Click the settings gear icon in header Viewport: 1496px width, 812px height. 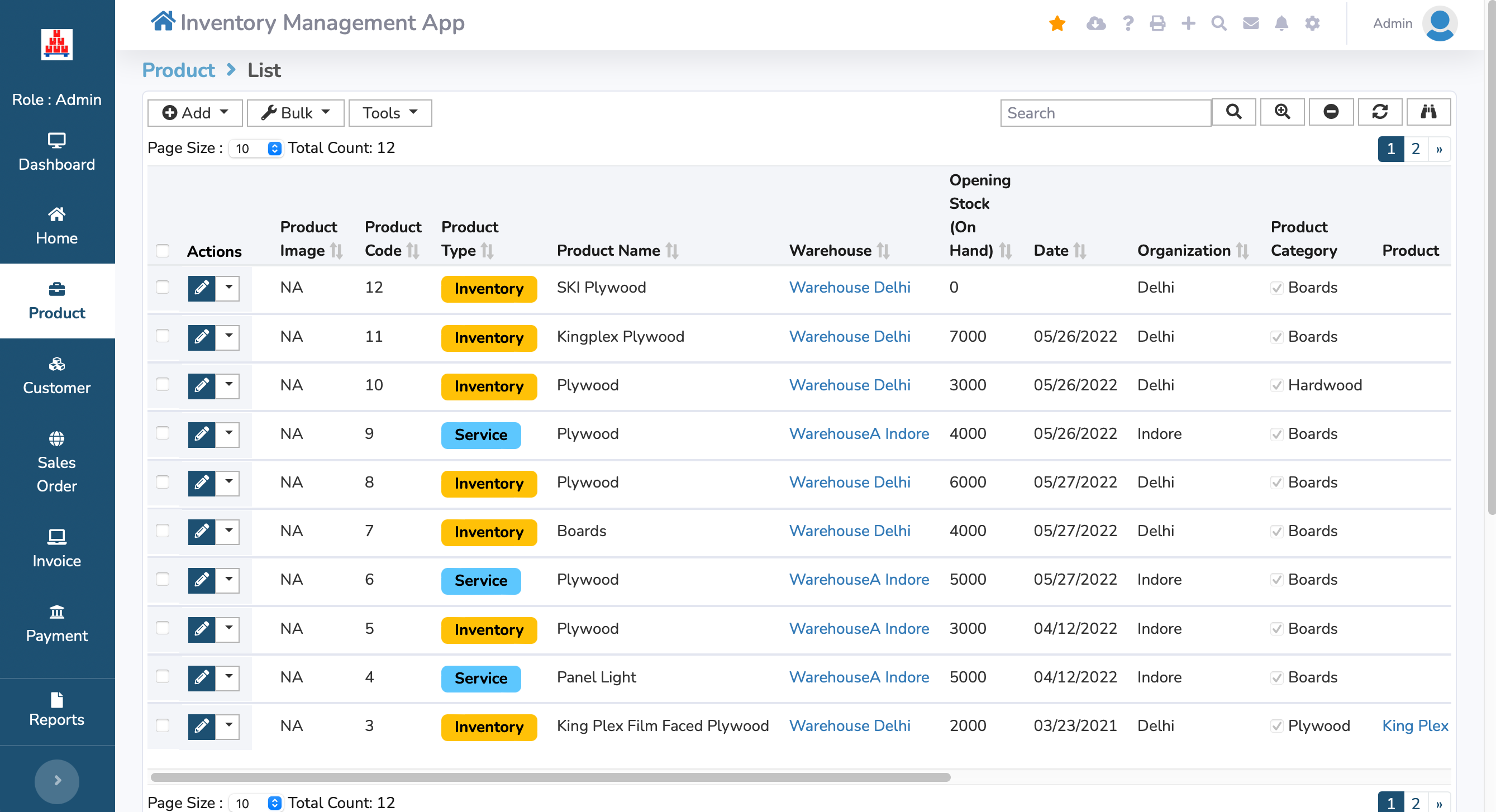point(1312,23)
